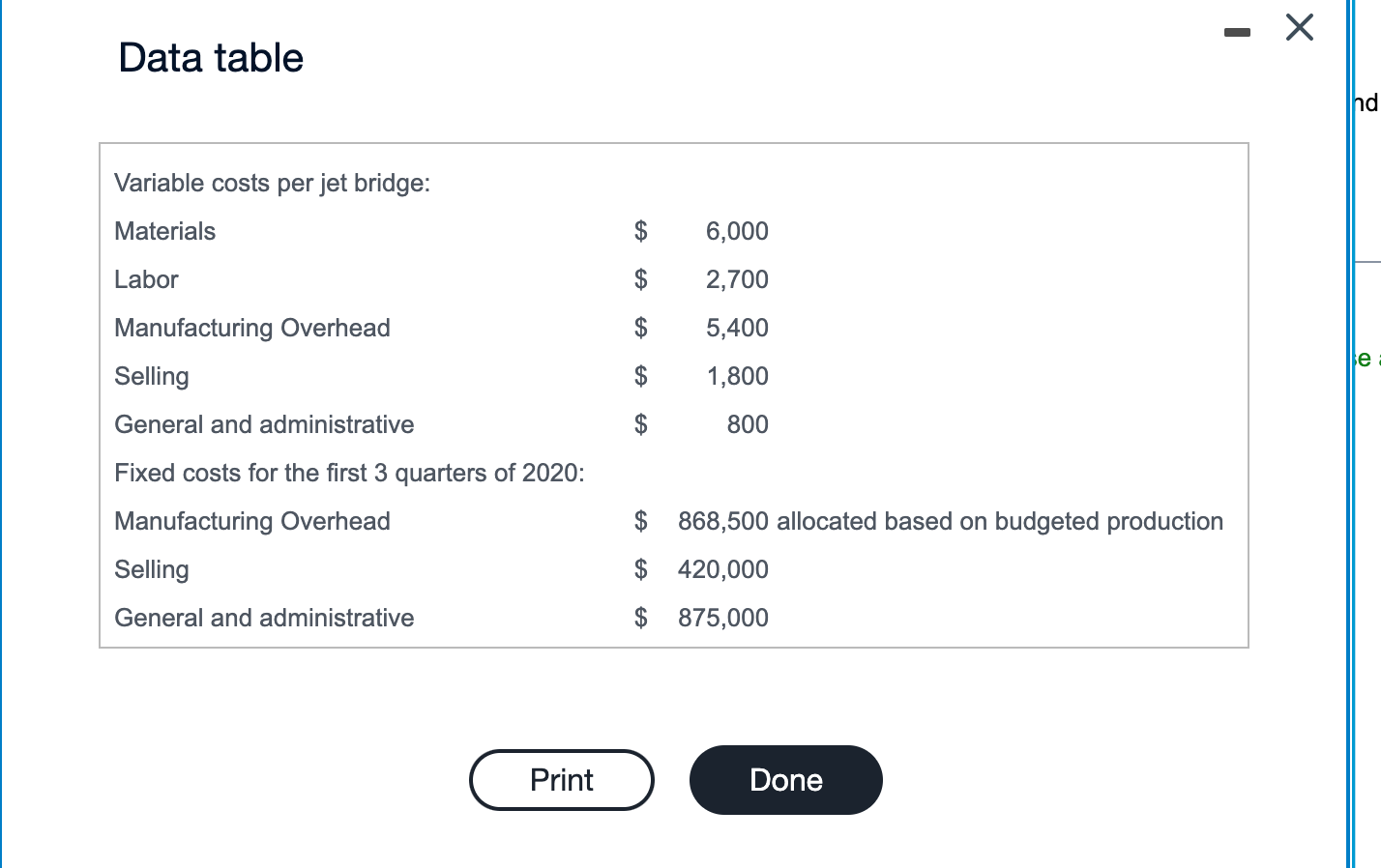Click the dollar sign next to Materials

[x=639, y=231]
